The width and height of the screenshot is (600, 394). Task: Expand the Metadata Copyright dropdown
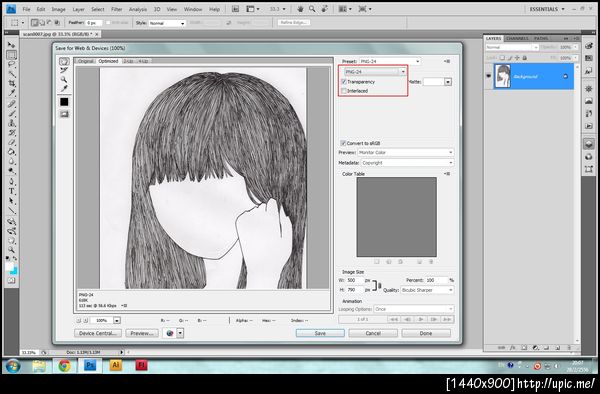click(402, 163)
